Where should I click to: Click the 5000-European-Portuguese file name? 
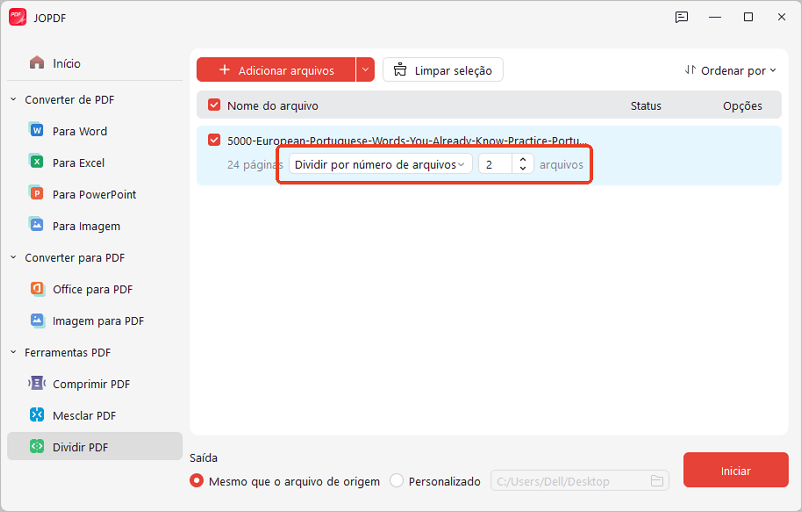(x=407, y=141)
